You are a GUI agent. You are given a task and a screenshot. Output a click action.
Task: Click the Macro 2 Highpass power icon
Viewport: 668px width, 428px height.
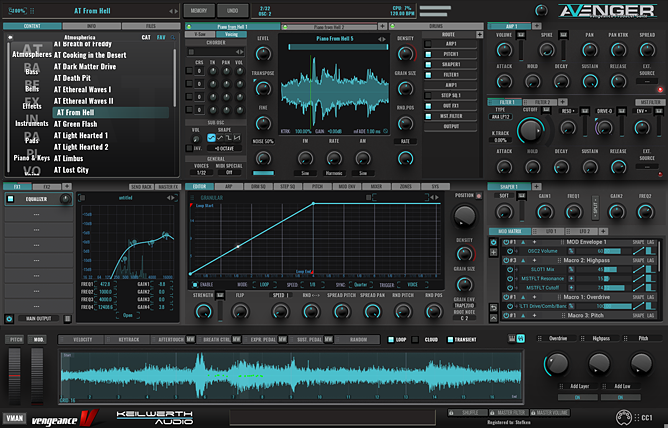(506, 260)
